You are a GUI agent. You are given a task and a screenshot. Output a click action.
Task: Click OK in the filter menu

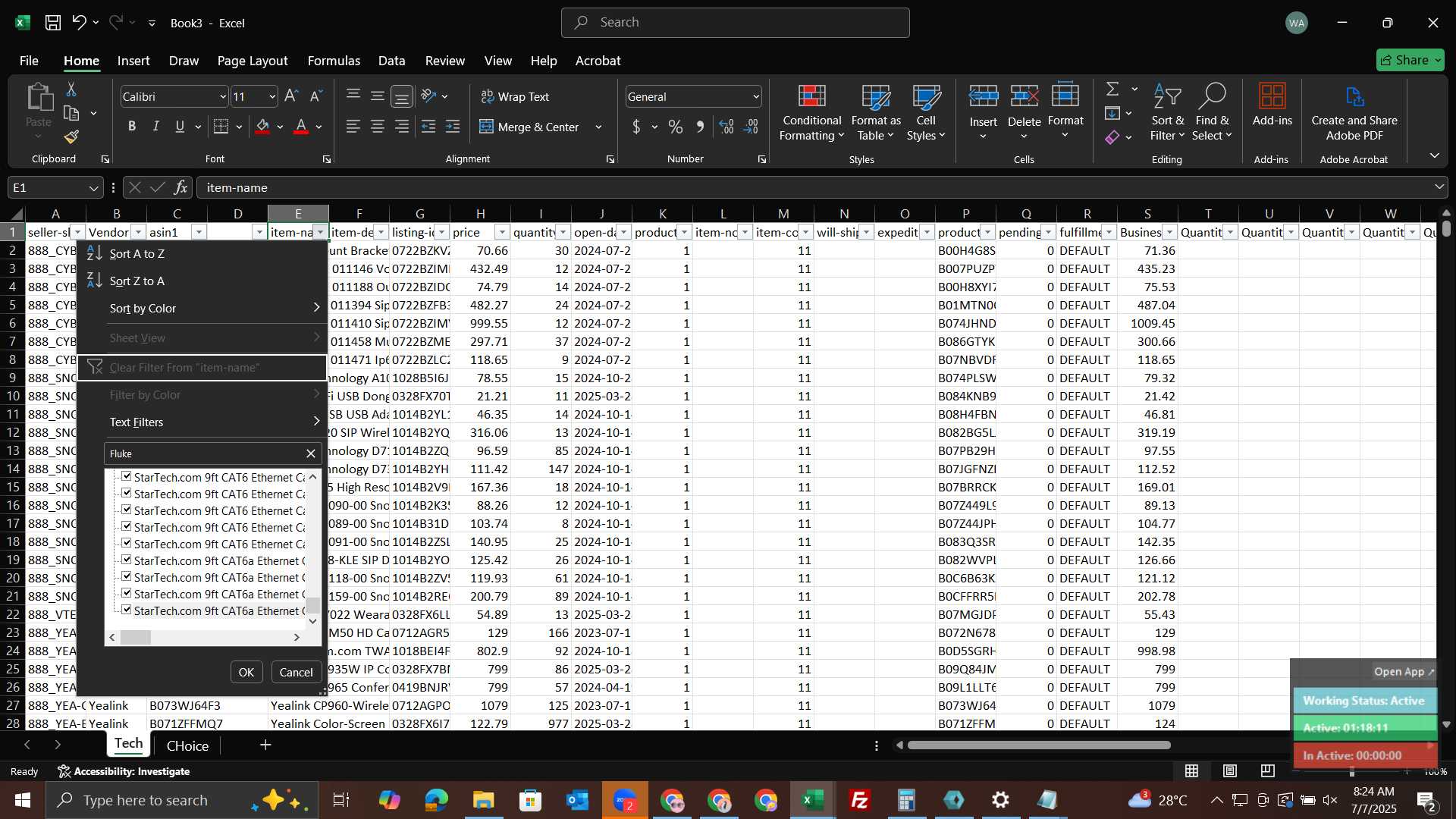point(246,672)
